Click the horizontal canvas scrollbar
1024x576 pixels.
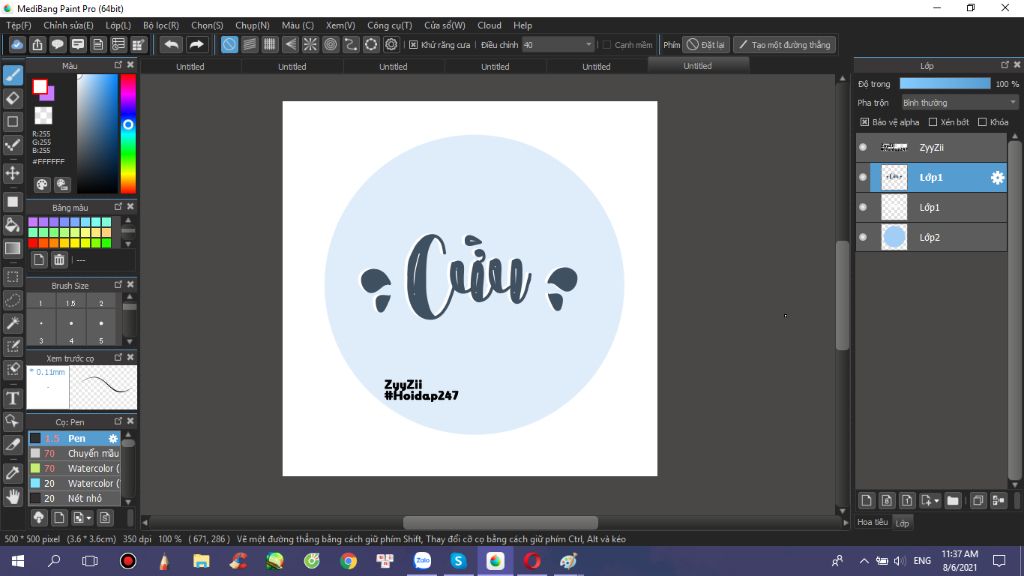[x=500, y=522]
